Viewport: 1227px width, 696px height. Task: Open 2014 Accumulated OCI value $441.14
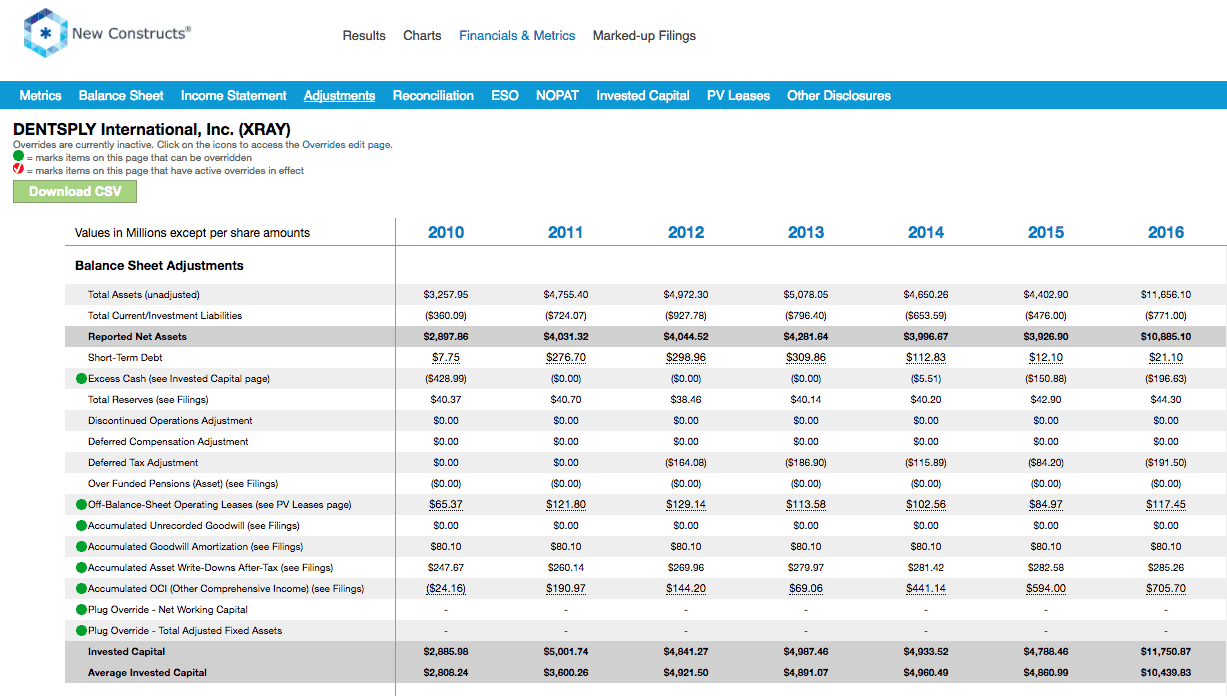pos(926,589)
